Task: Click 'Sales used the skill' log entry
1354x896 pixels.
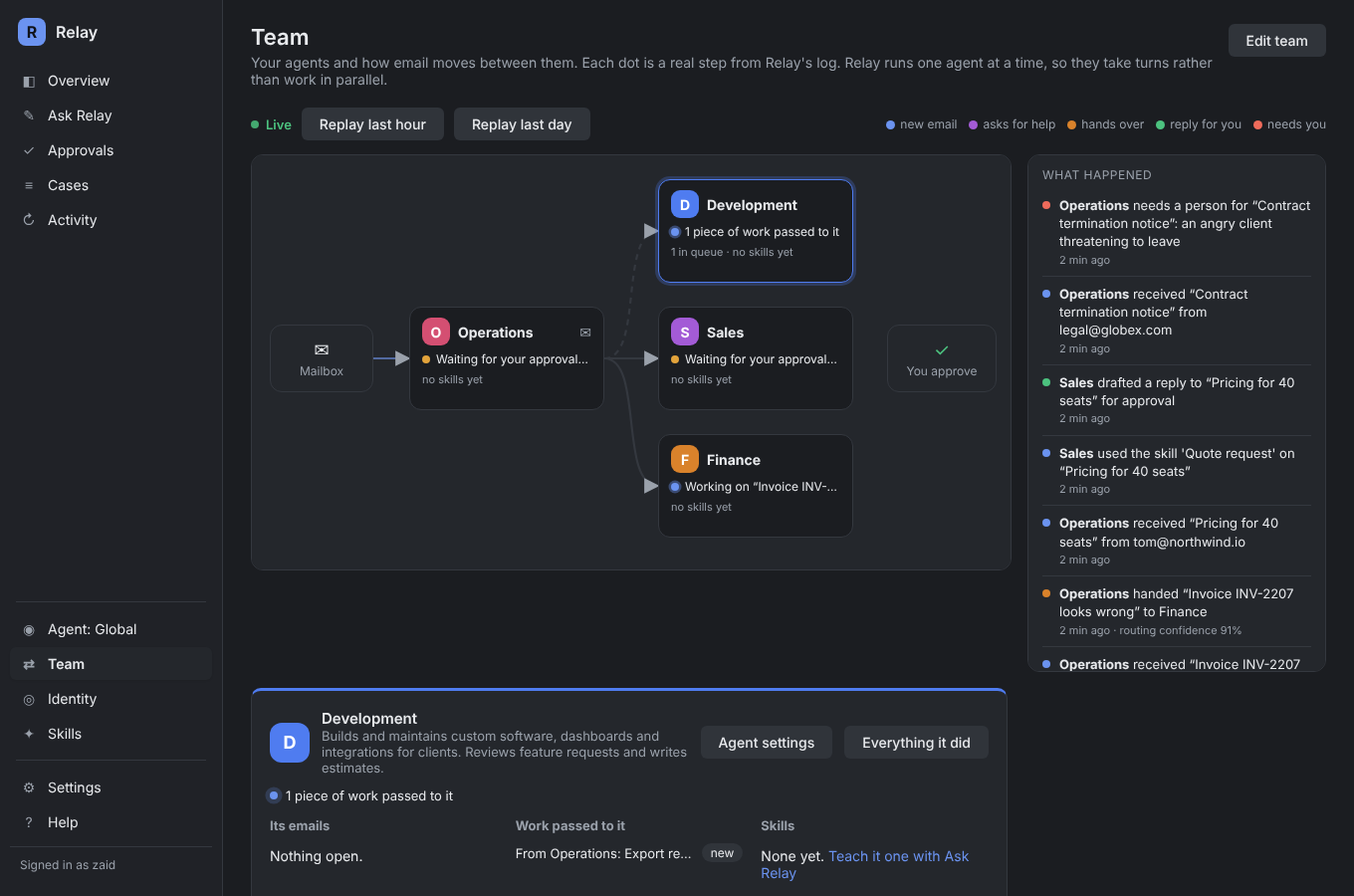Action: pyautogui.click(x=1177, y=471)
